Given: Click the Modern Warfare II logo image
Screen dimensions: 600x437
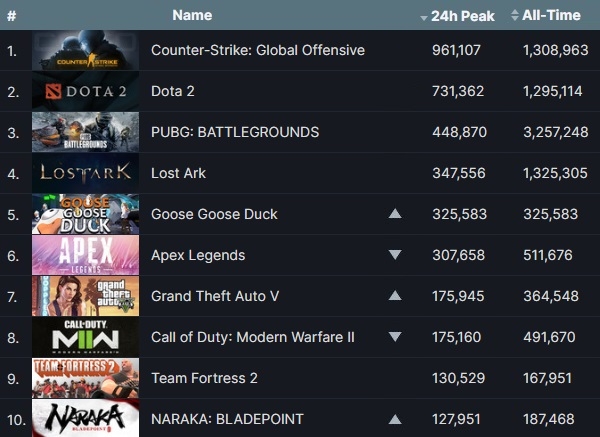Looking at the screenshot, I should 85,337.
